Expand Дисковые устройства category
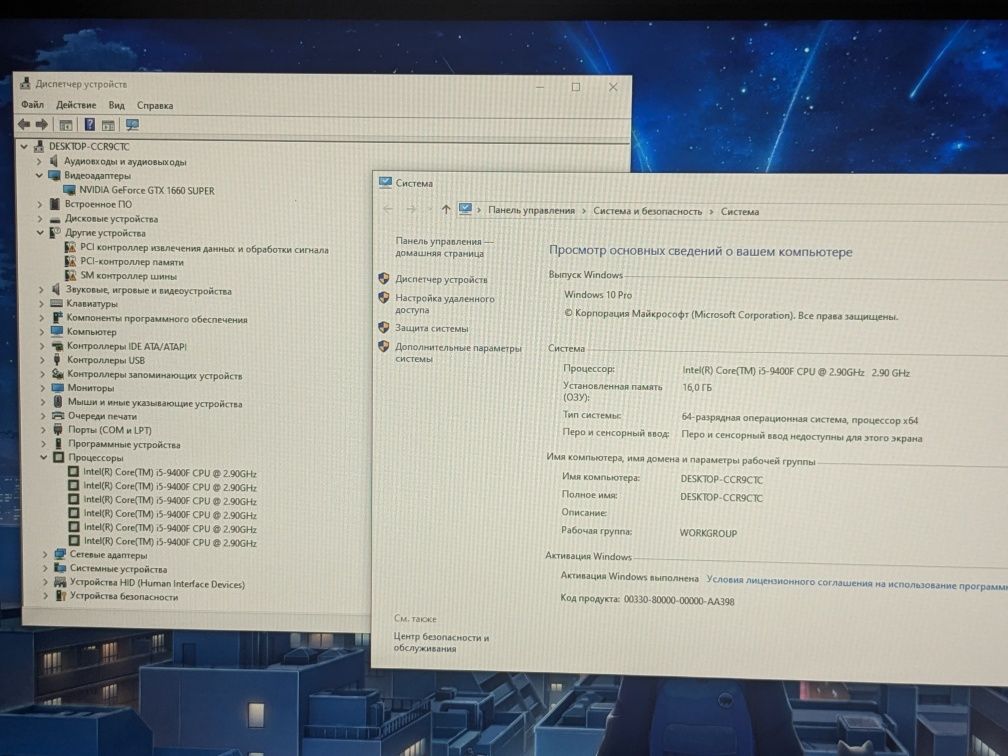Image resolution: width=1008 pixels, height=756 pixels. coord(39,219)
